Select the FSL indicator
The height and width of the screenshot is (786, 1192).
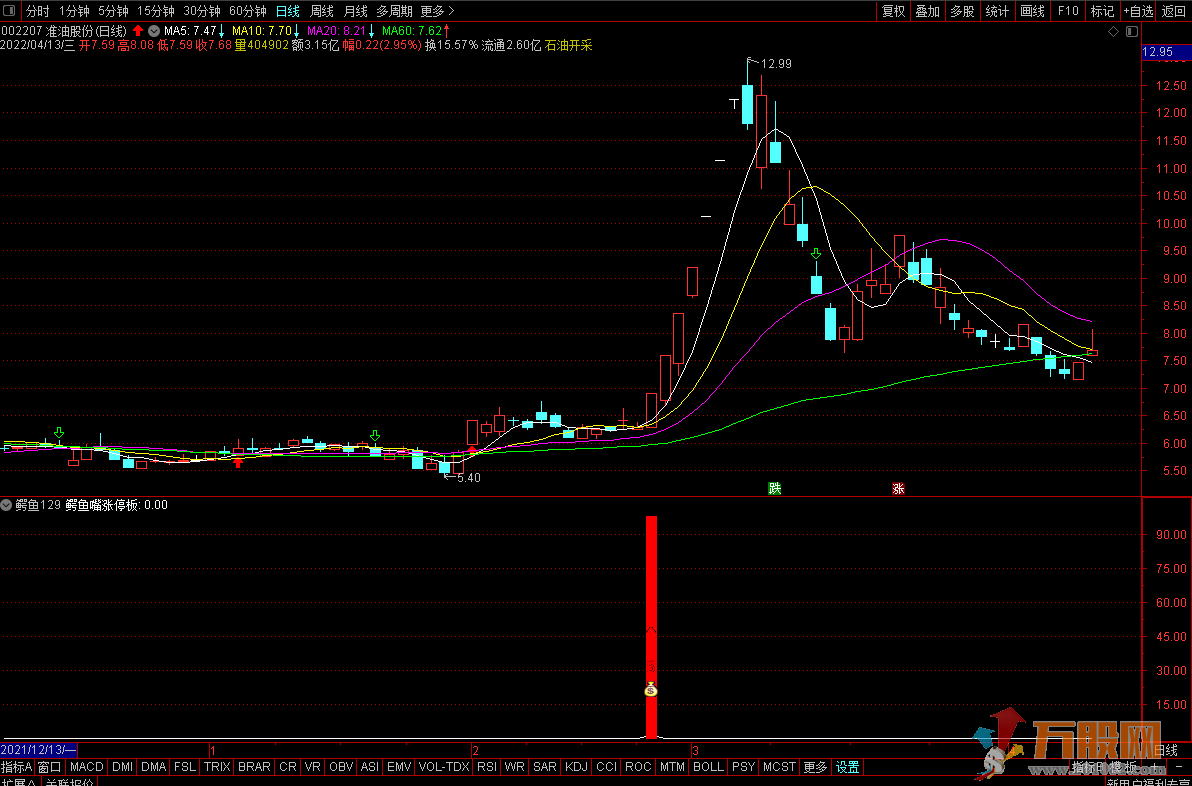tap(185, 767)
